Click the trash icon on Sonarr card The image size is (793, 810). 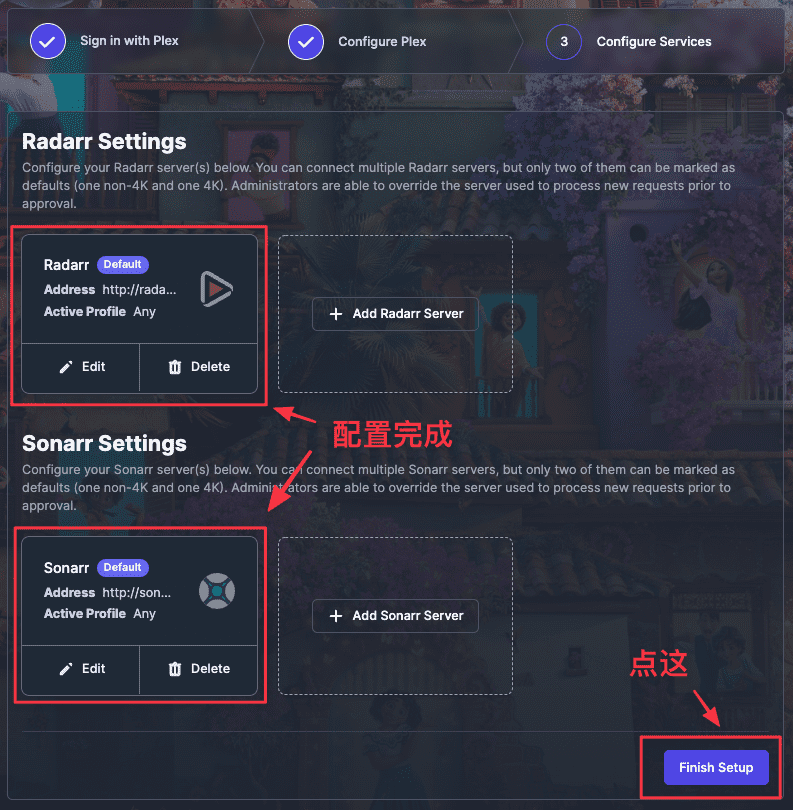click(x=175, y=669)
